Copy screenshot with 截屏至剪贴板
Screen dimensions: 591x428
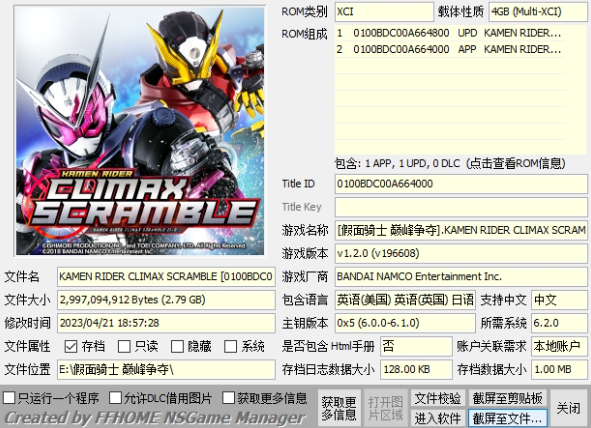[507, 398]
